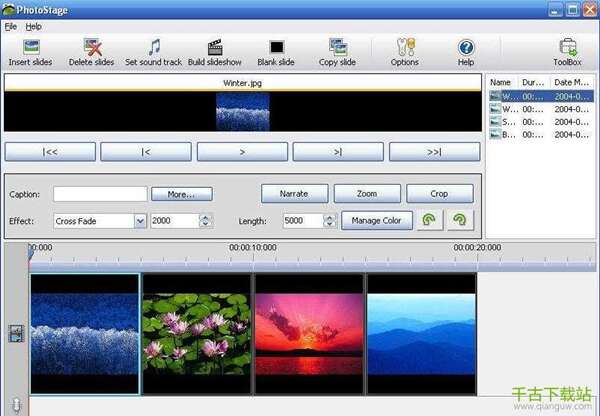Sort file list by Dur... column header
Viewport: 600px width, 416px height.
click(x=534, y=82)
